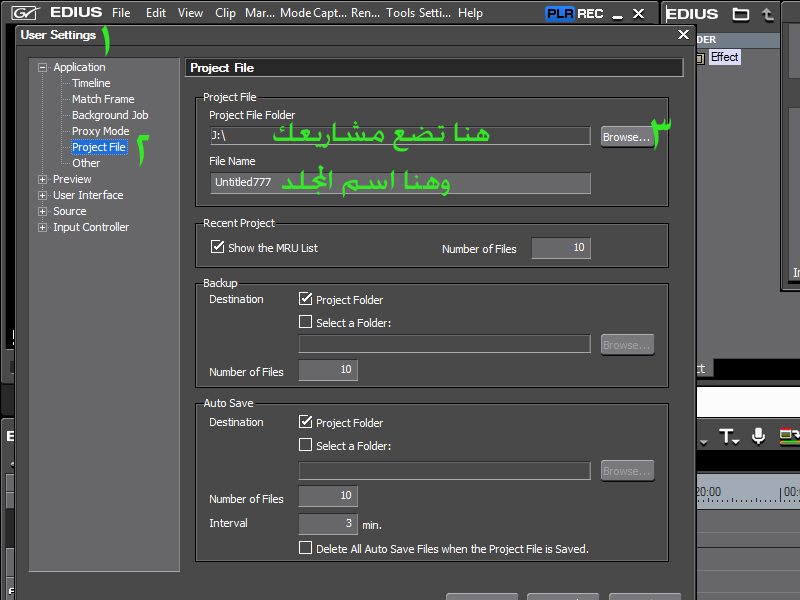Open the bin folder icon in EDIUS bin window
The image size is (800, 600).
[740, 14]
